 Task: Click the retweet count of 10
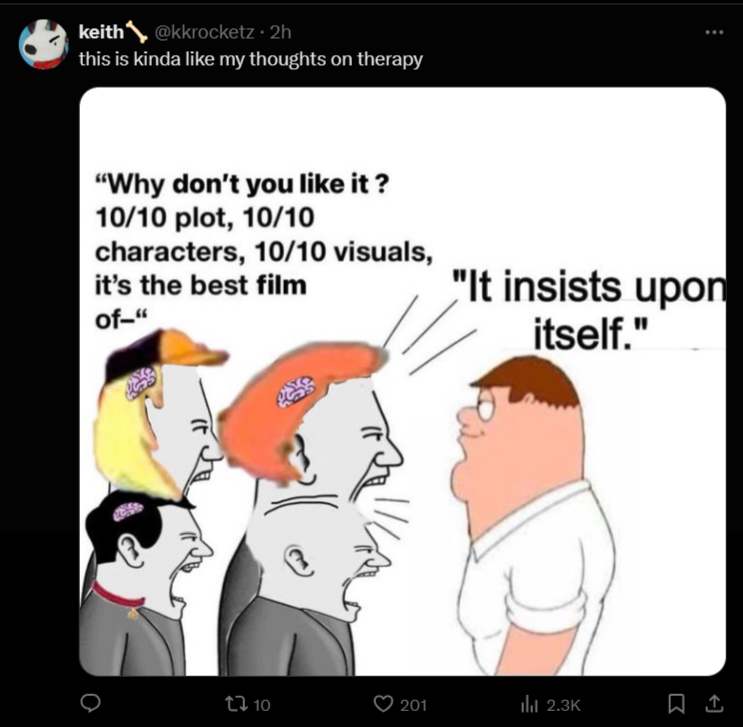262,705
